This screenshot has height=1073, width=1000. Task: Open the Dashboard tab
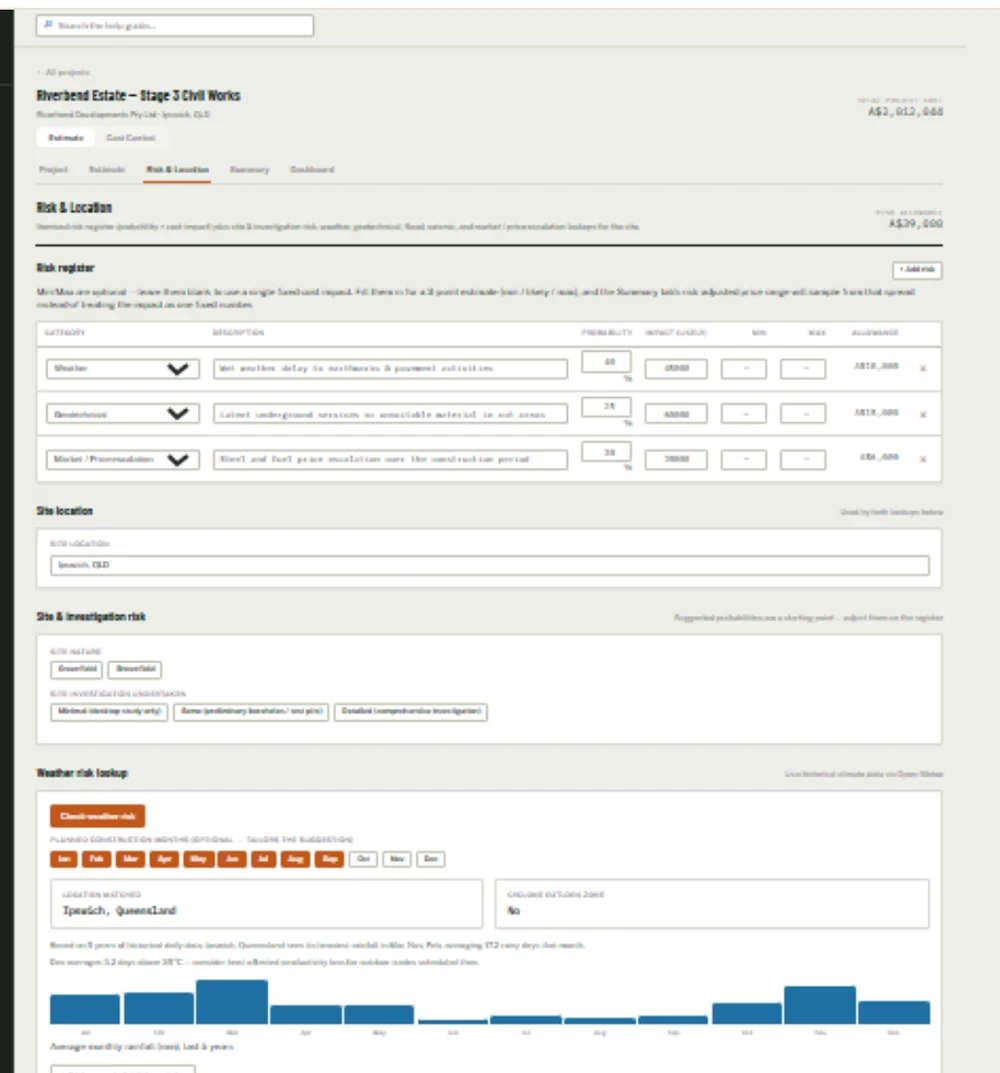(312, 169)
